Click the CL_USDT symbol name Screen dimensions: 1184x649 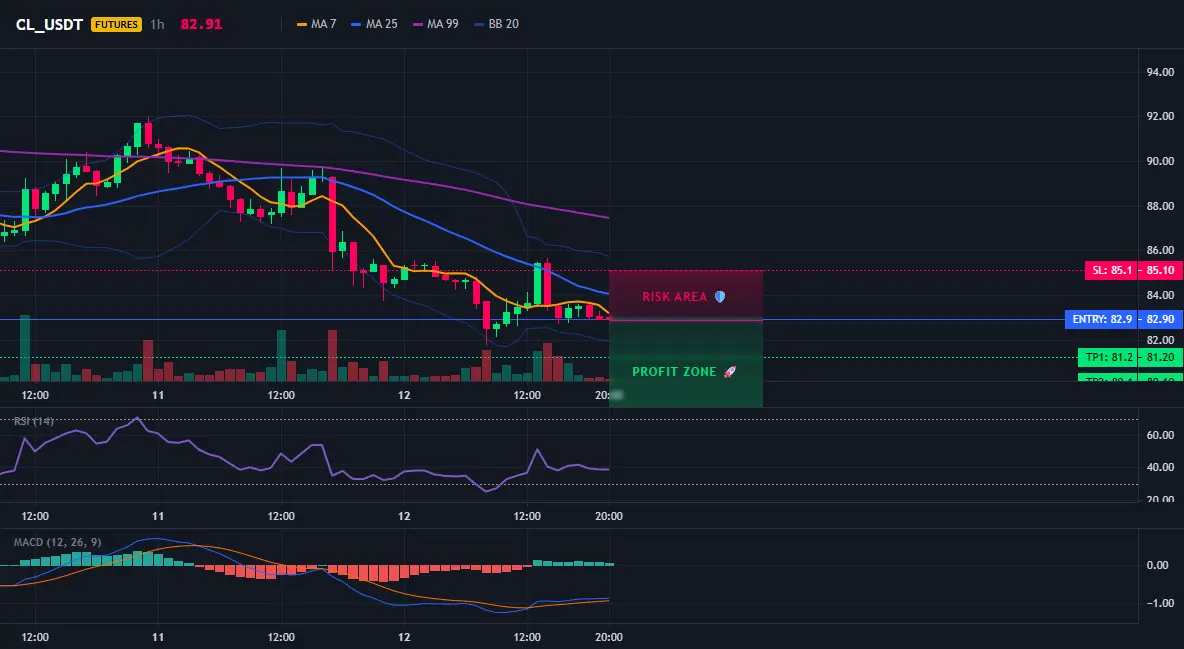coord(49,24)
